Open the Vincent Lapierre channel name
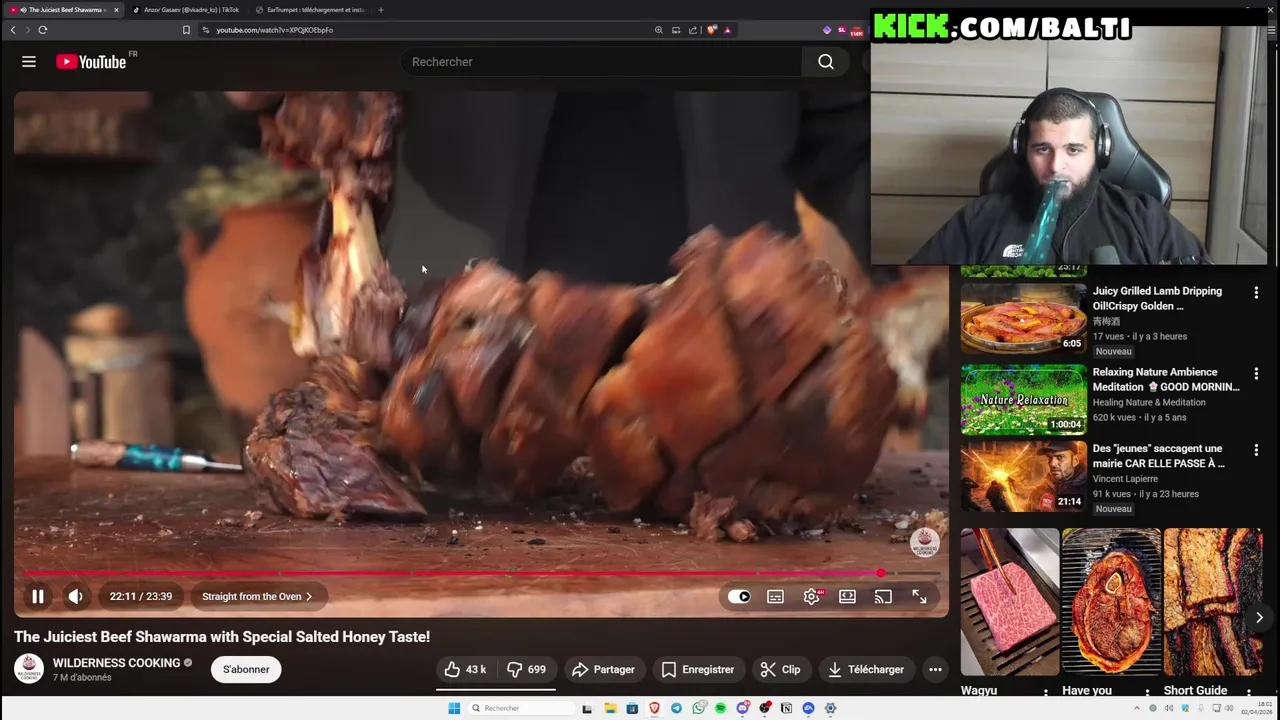 (1125, 479)
